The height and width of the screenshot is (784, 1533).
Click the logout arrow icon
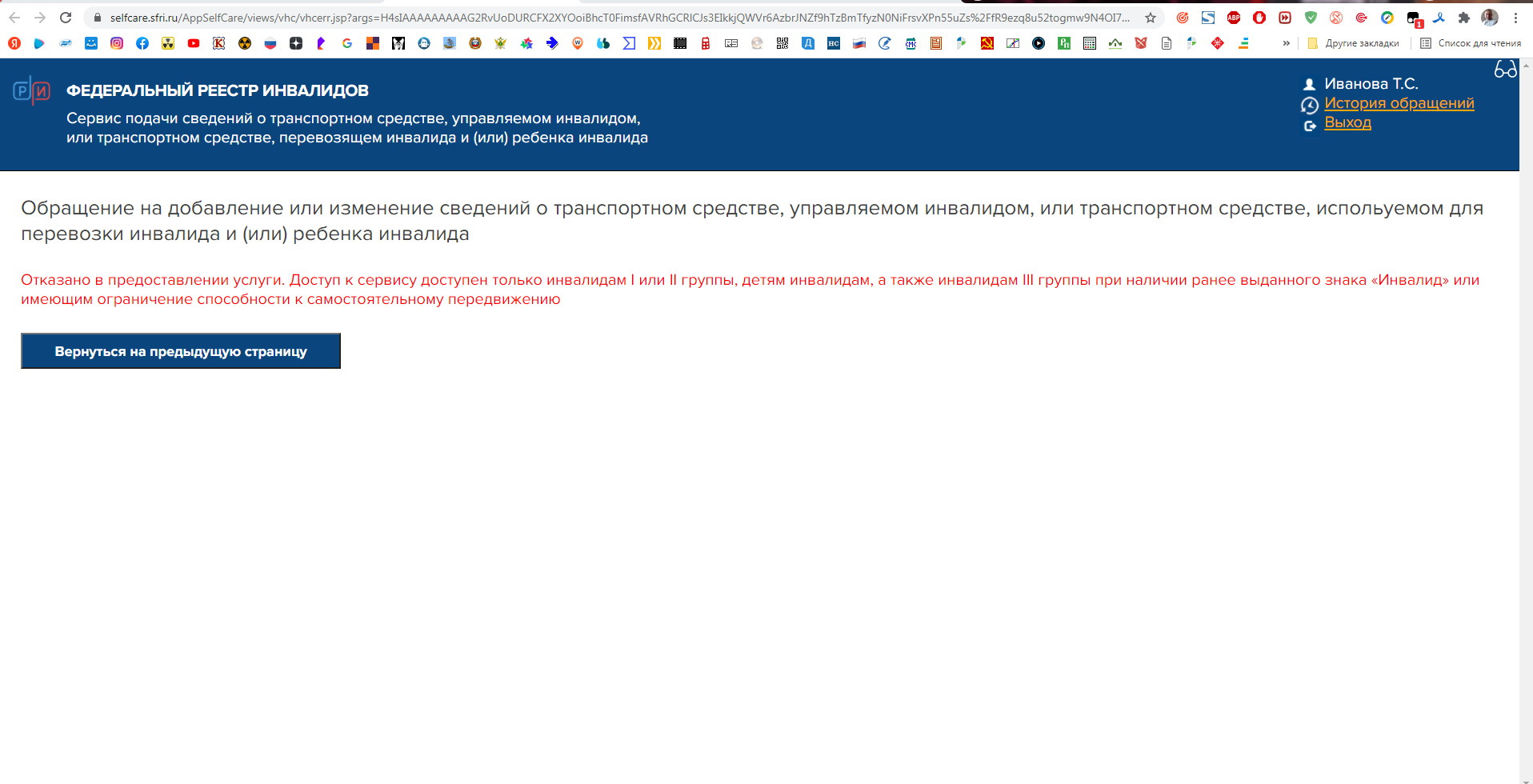1309,126
